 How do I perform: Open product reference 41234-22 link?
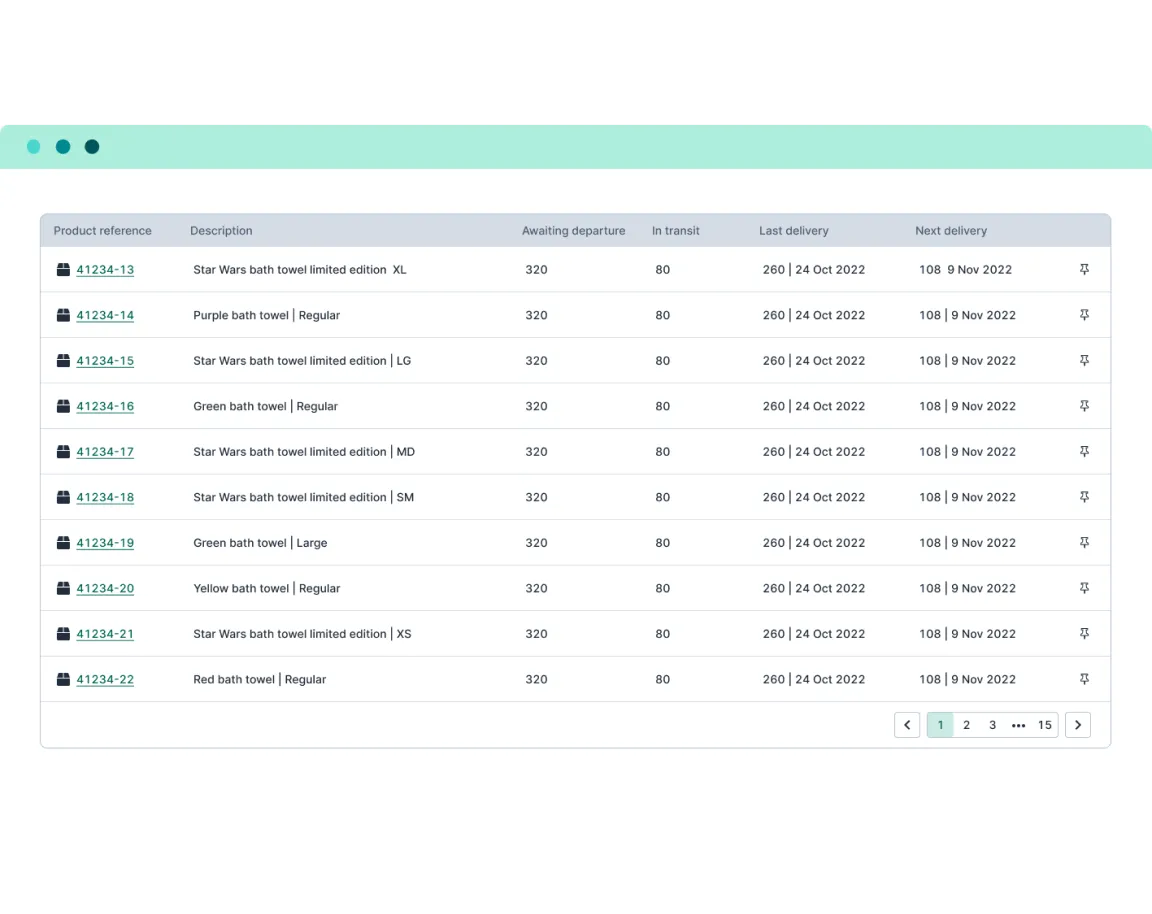(105, 680)
